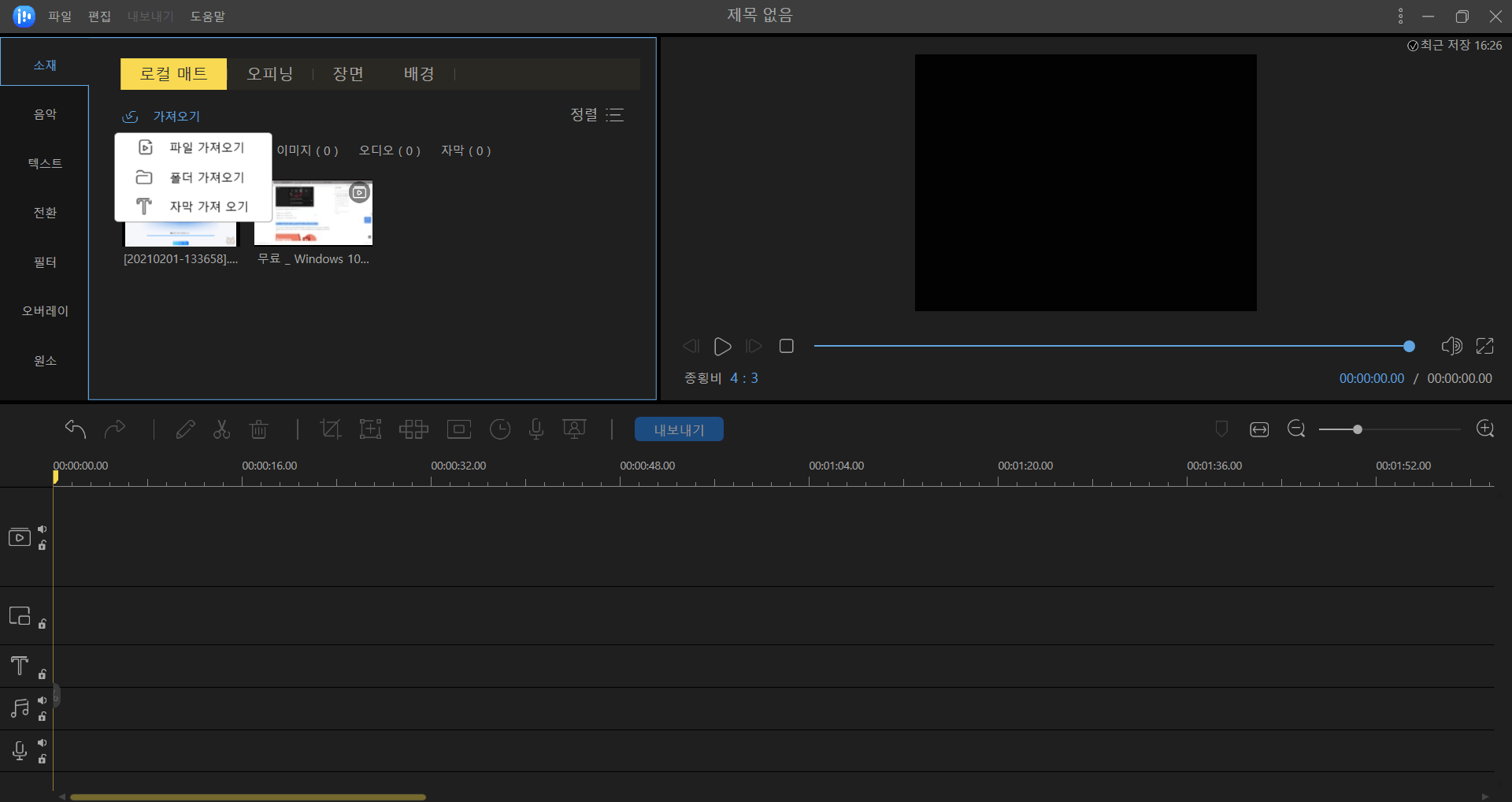Click the timeline zoom slider handle
Image resolution: width=1512 pixels, height=802 pixels.
point(1357,429)
